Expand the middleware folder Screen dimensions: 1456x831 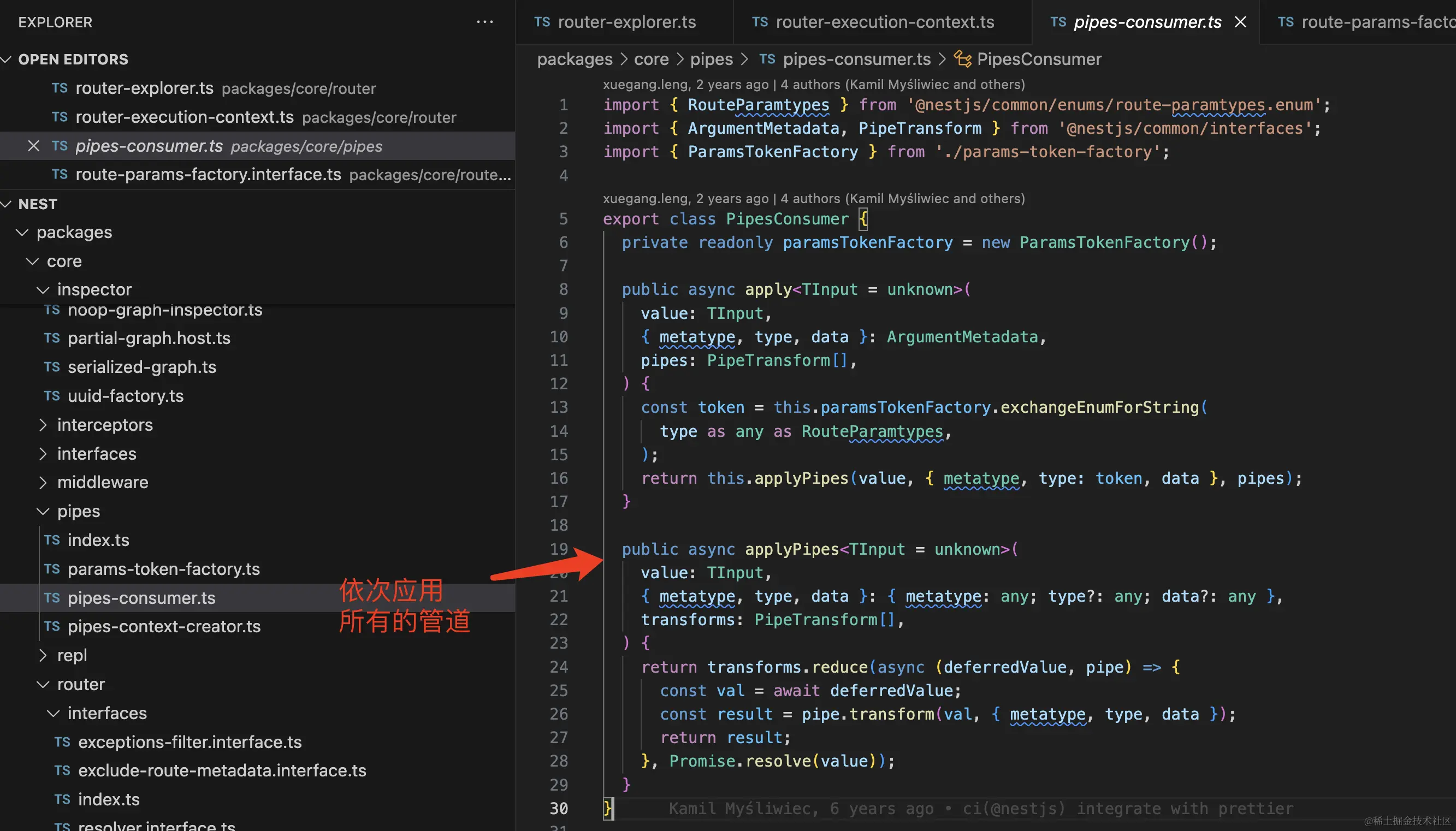43,482
